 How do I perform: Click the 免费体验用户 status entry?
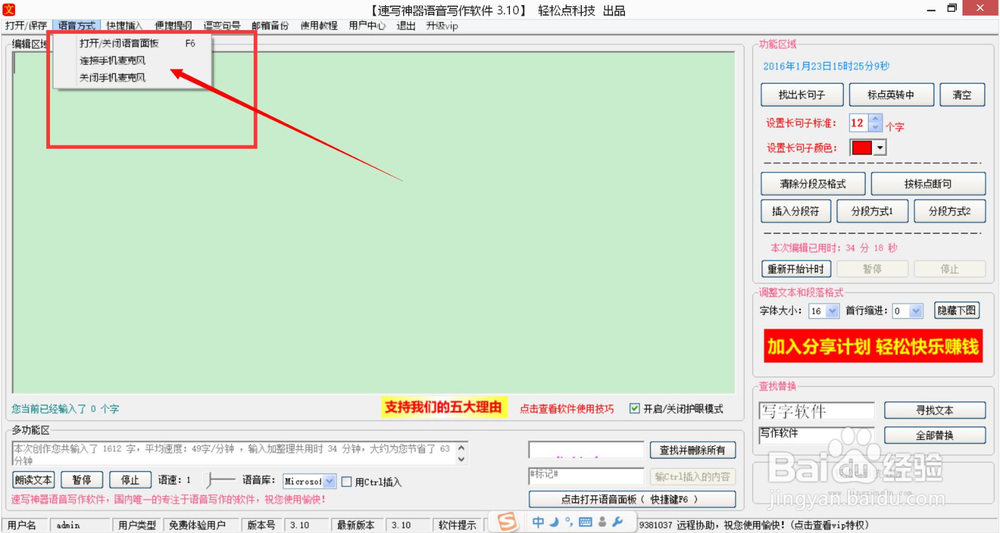click(197, 525)
